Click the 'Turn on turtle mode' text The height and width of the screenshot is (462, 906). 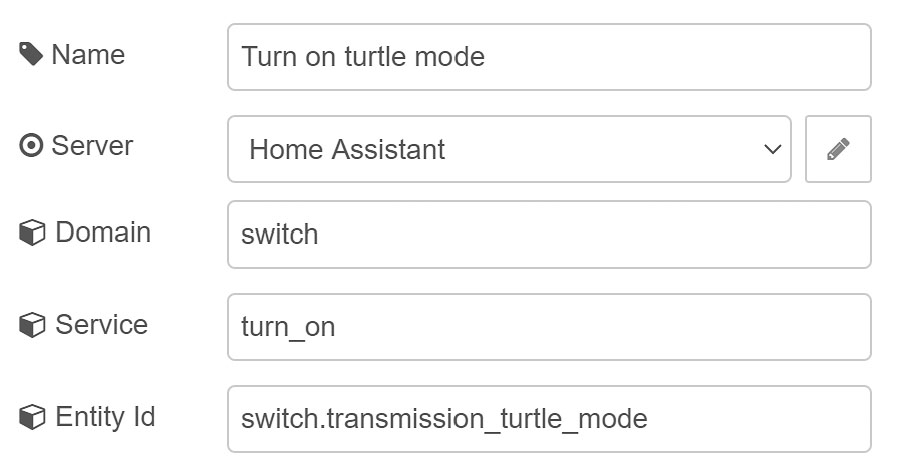click(363, 57)
